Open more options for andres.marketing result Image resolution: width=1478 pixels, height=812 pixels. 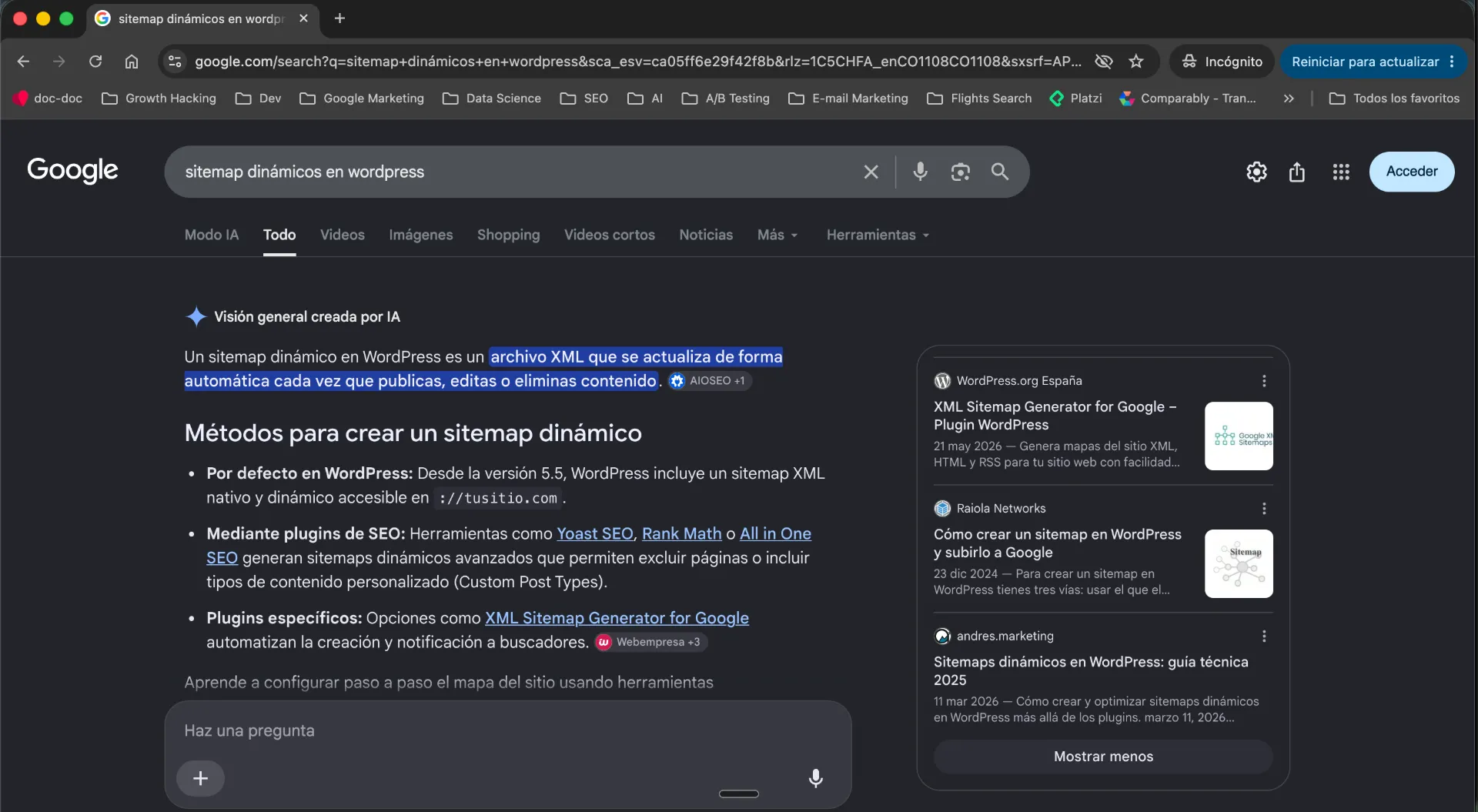point(1263,637)
